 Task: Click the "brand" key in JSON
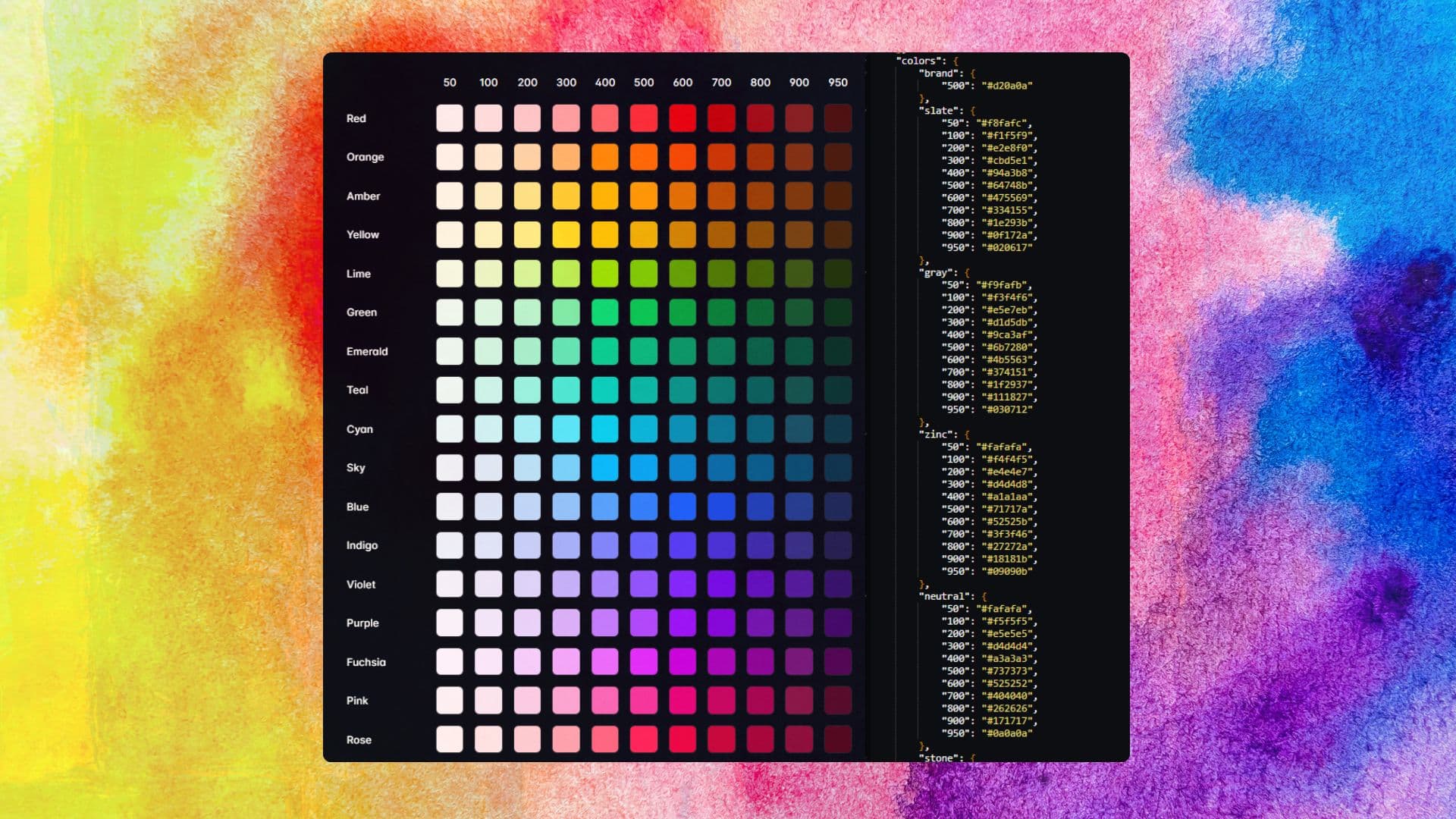click(939, 74)
